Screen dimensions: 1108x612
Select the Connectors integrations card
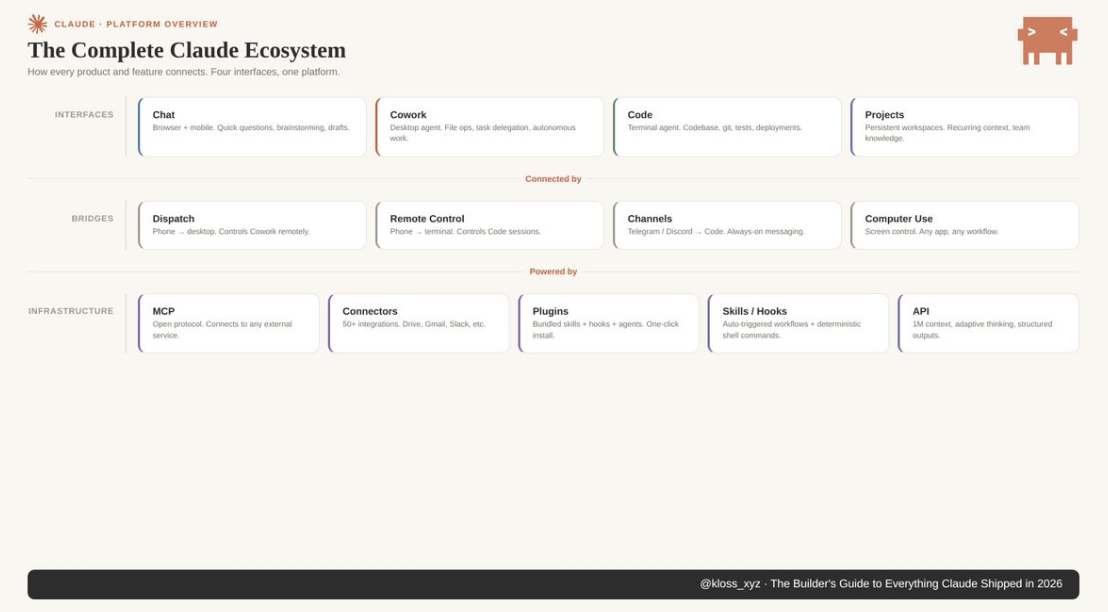(x=419, y=323)
